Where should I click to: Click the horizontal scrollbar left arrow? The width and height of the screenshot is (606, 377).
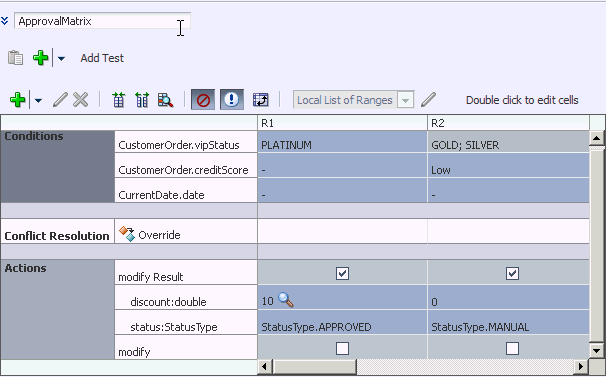pyautogui.click(x=264, y=366)
